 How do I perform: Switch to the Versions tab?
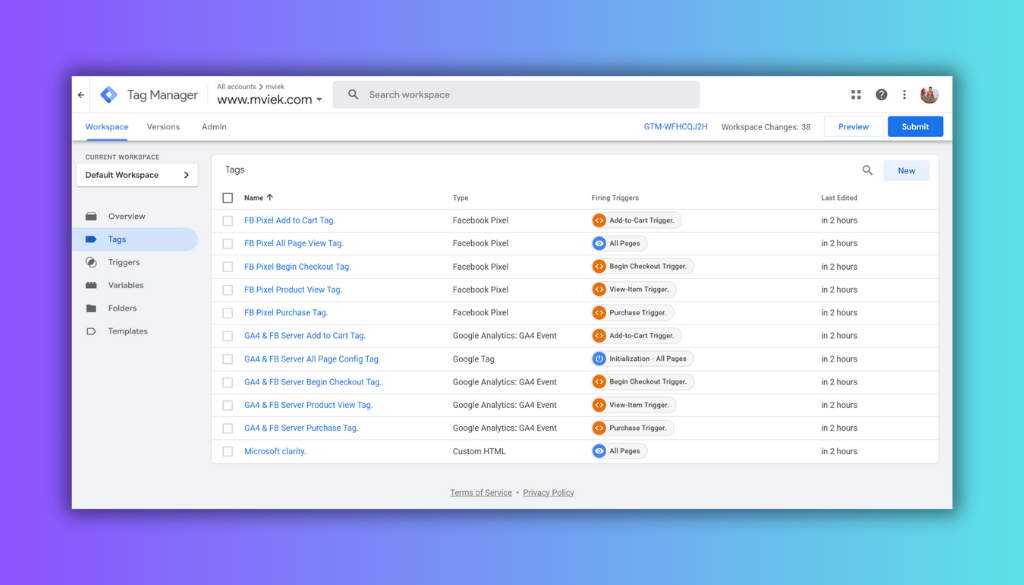(163, 127)
